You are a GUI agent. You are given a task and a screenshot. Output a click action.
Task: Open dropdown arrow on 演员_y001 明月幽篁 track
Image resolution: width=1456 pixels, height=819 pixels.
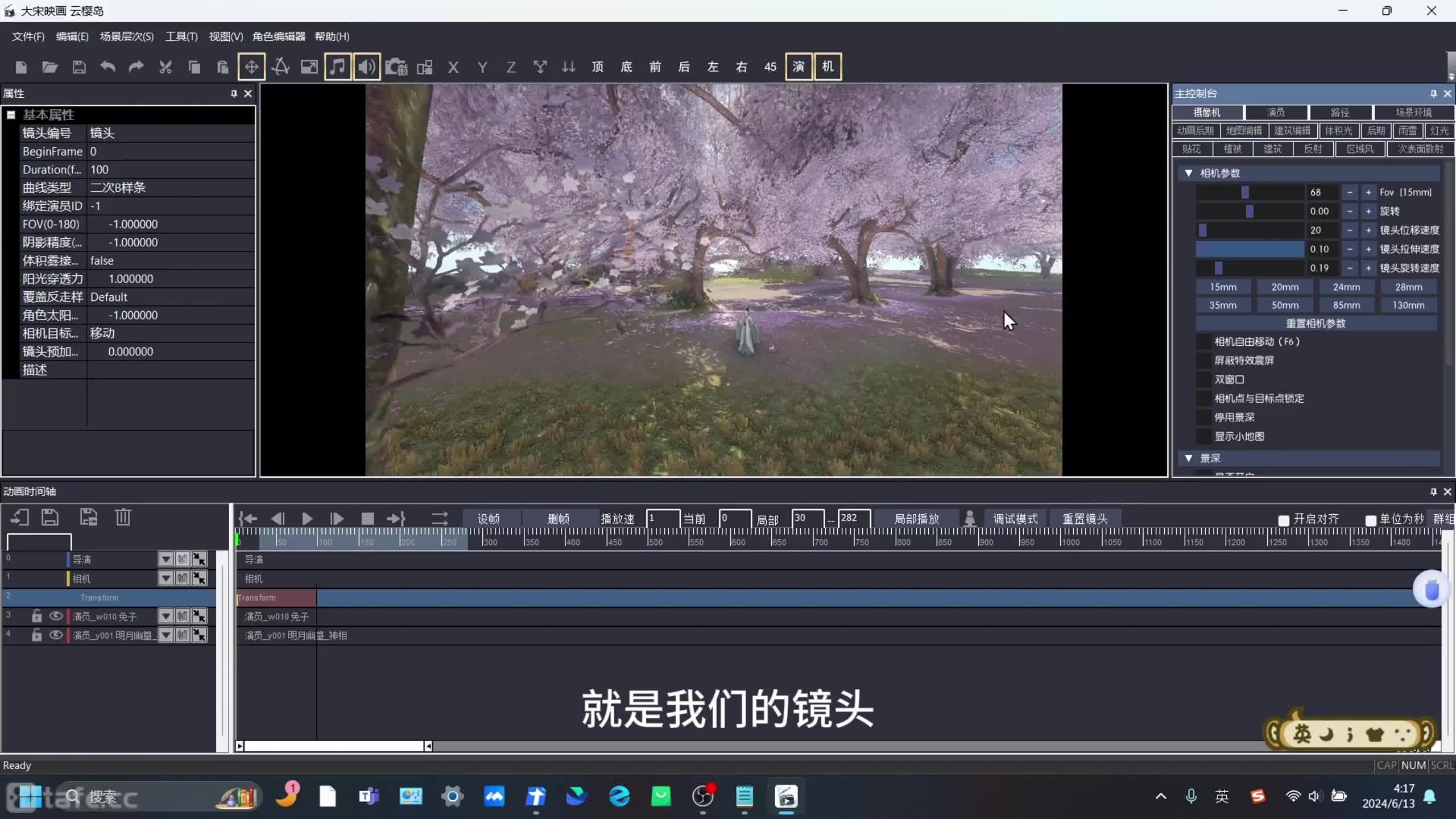[x=166, y=635]
